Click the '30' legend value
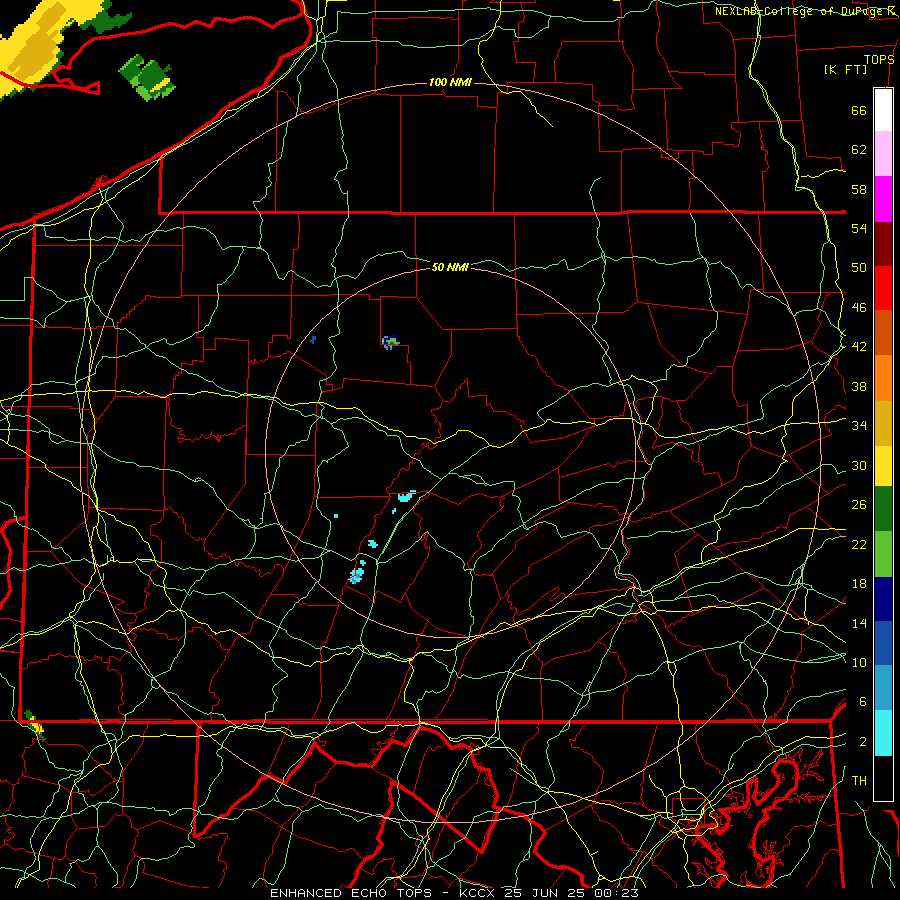 (859, 465)
